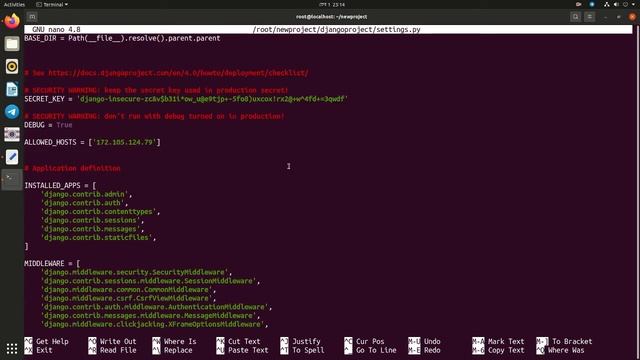Click nano's Replace shortcut label
The height and width of the screenshot is (360, 640).
click(178, 350)
